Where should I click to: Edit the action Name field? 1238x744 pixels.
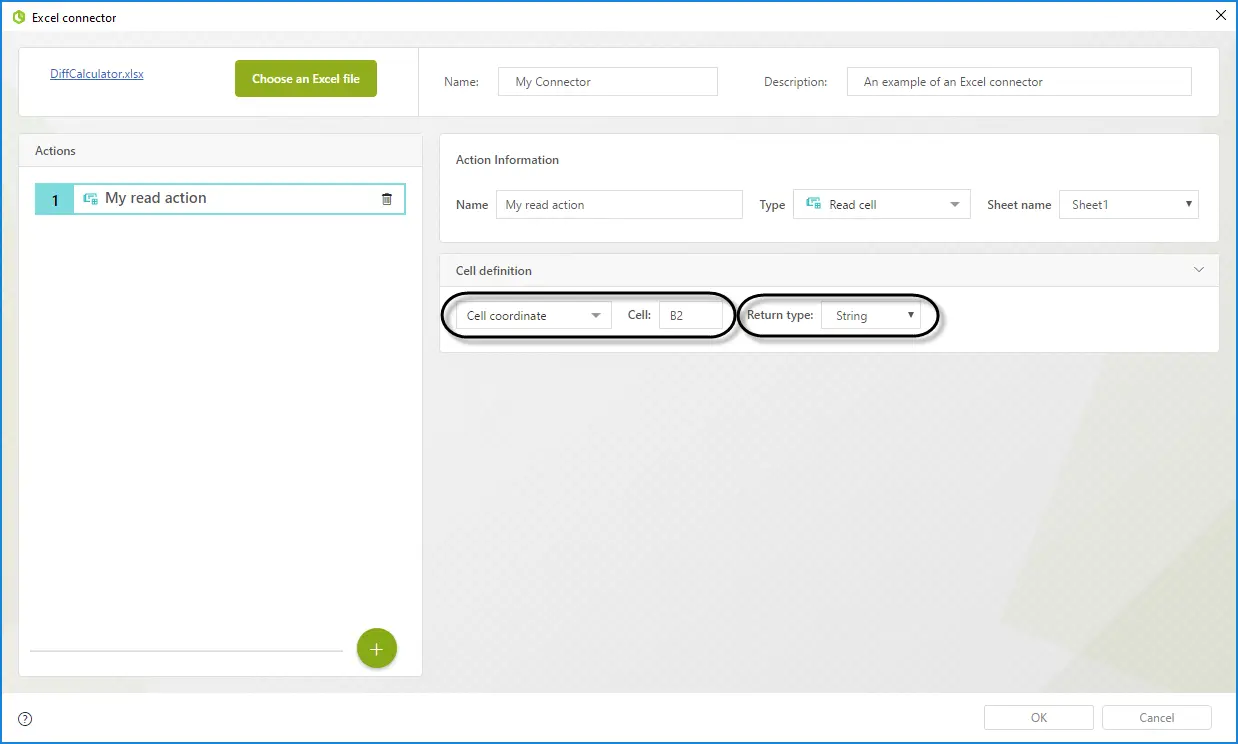[x=619, y=205]
